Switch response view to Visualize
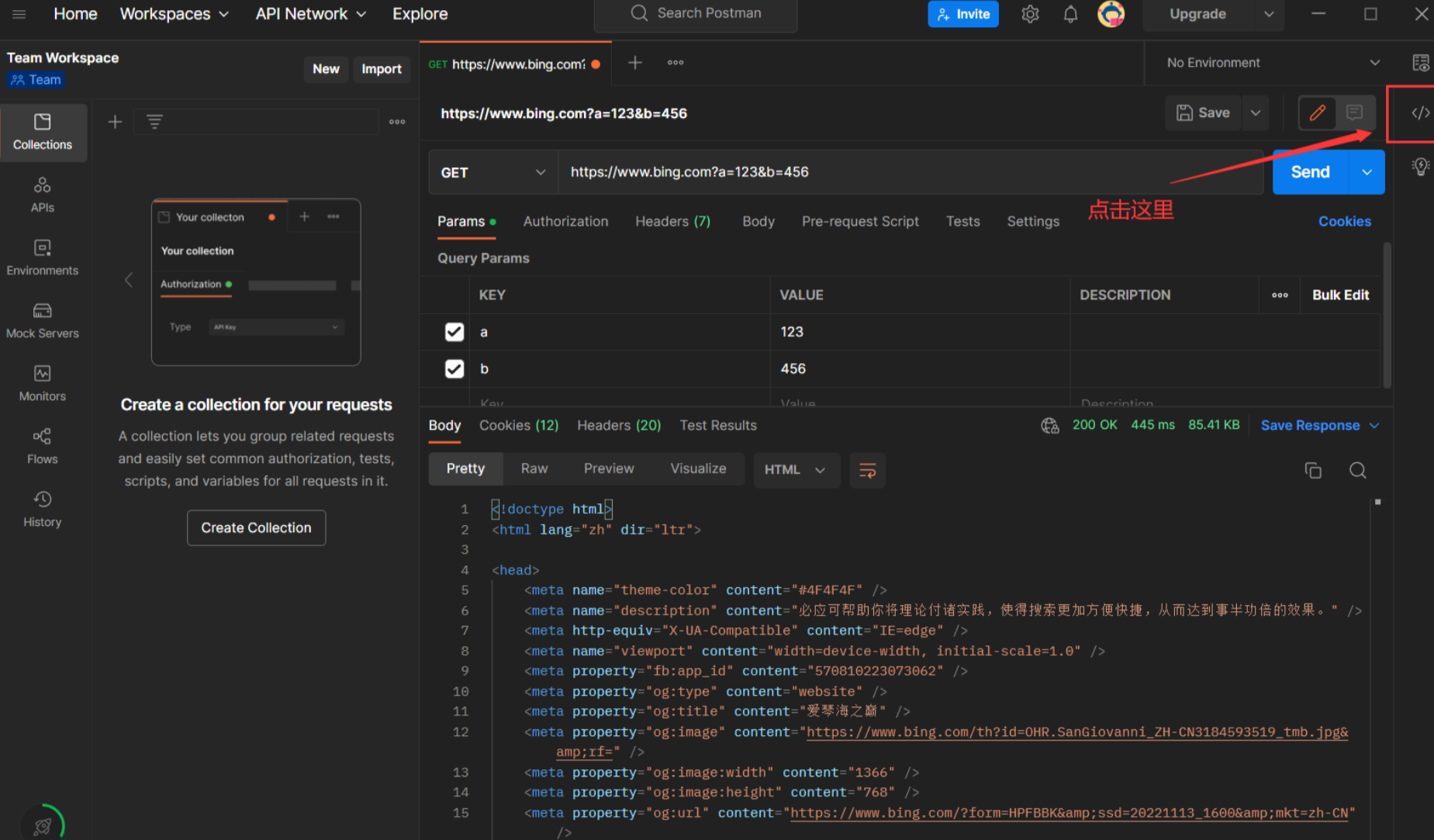The width and height of the screenshot is (1434, 840). 697,468
